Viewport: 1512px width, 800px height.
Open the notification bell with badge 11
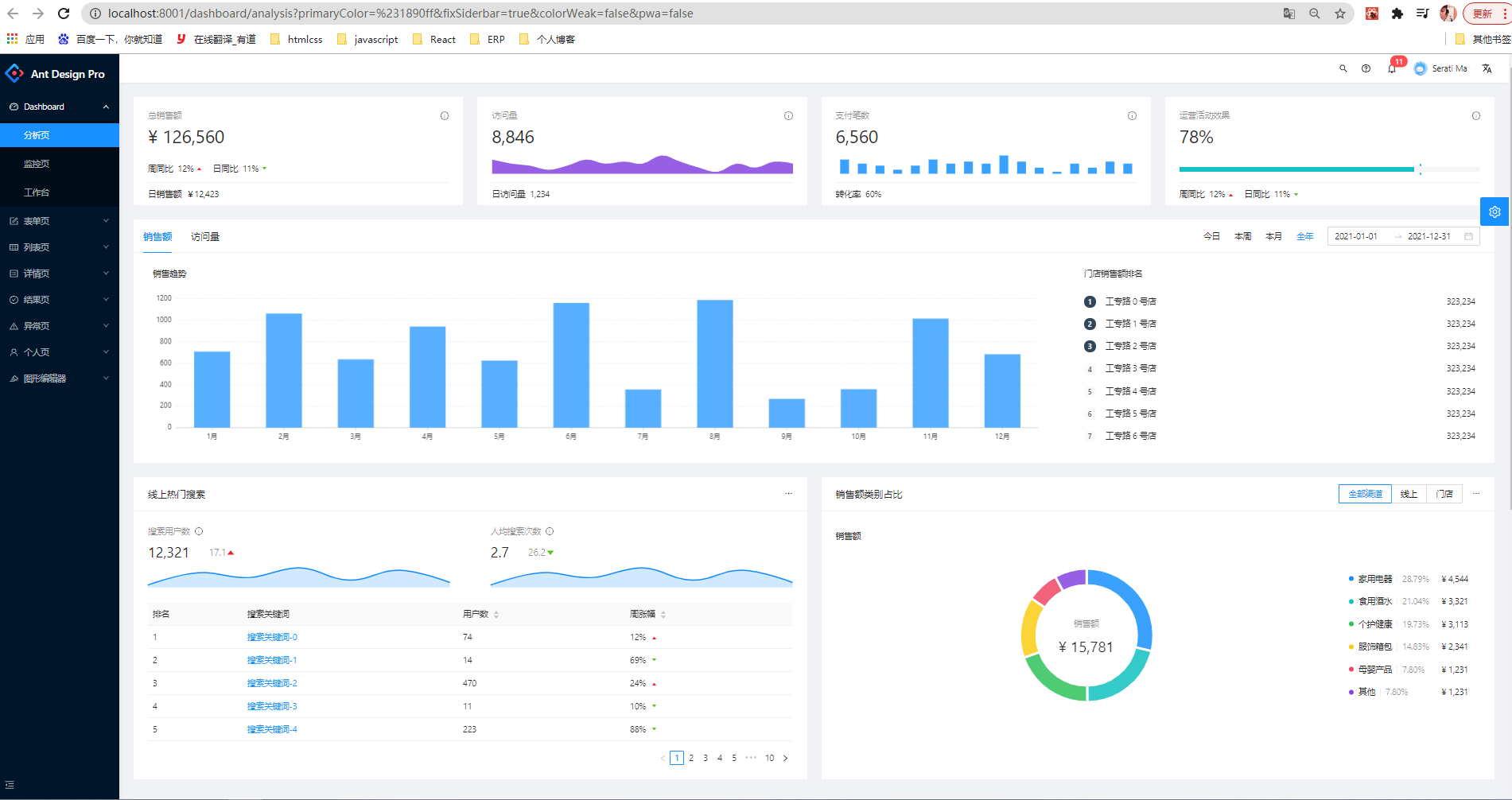click(x=1392, y=68)
